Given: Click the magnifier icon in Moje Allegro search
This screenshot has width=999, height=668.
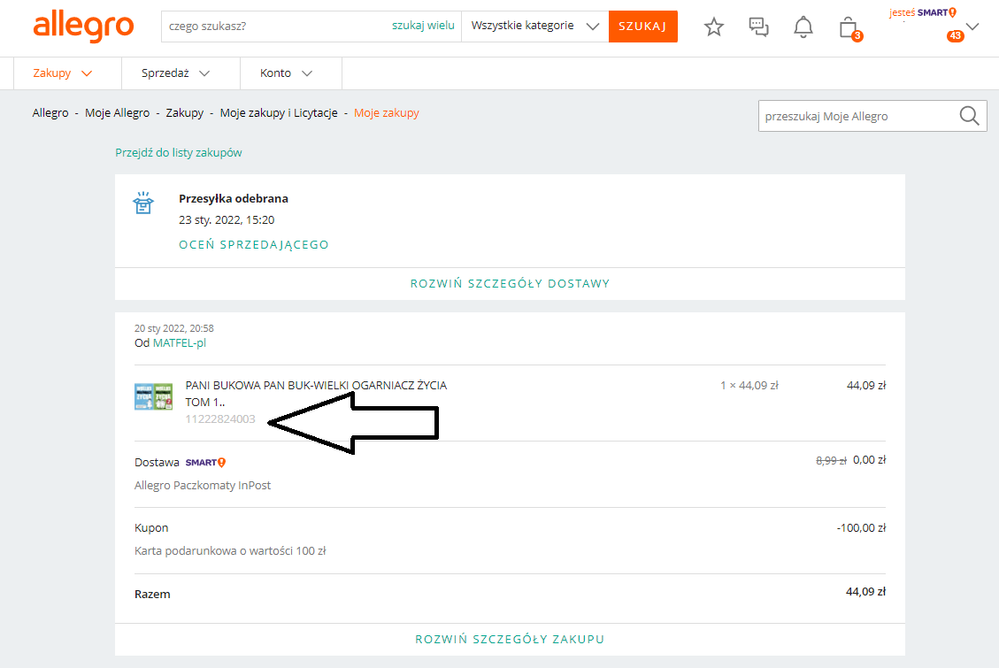Looking at the screenshot, I should (x=969, y=116).
